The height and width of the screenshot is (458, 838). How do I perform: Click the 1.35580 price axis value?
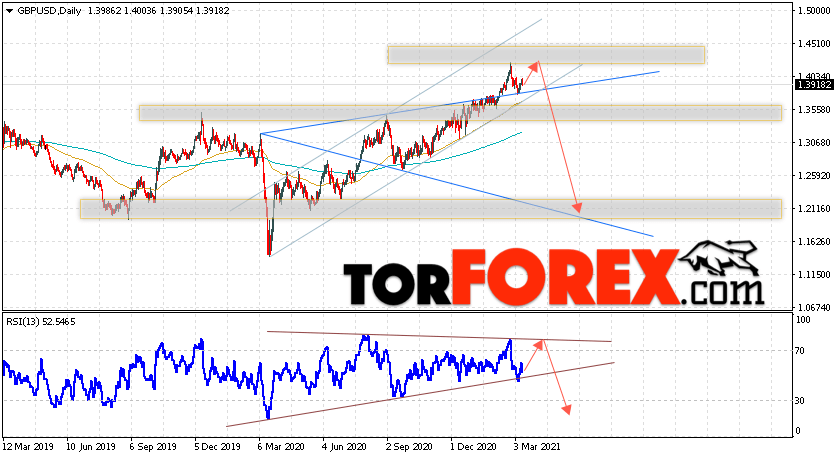[814, 110]
